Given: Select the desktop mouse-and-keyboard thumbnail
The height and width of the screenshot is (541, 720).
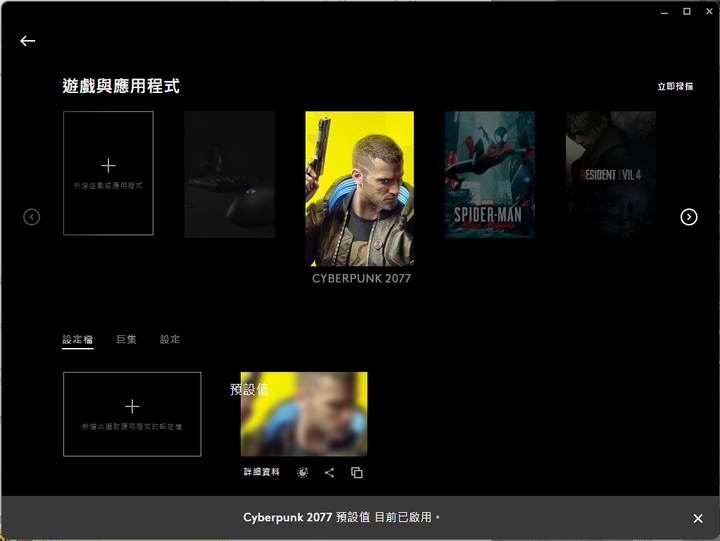Looking at the screenshot, I should pyautogui.click(x=229, y=174).
